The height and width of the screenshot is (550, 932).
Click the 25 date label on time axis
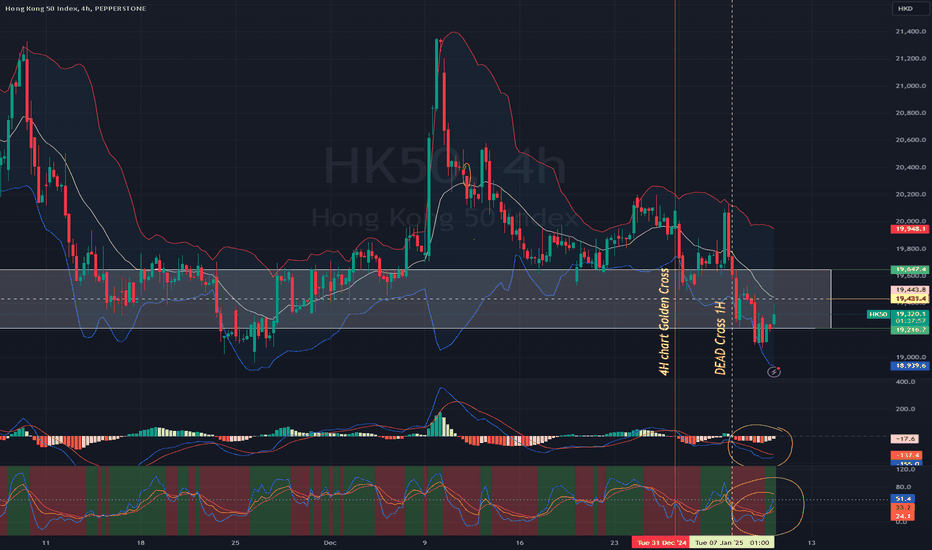tap(235, 543)
